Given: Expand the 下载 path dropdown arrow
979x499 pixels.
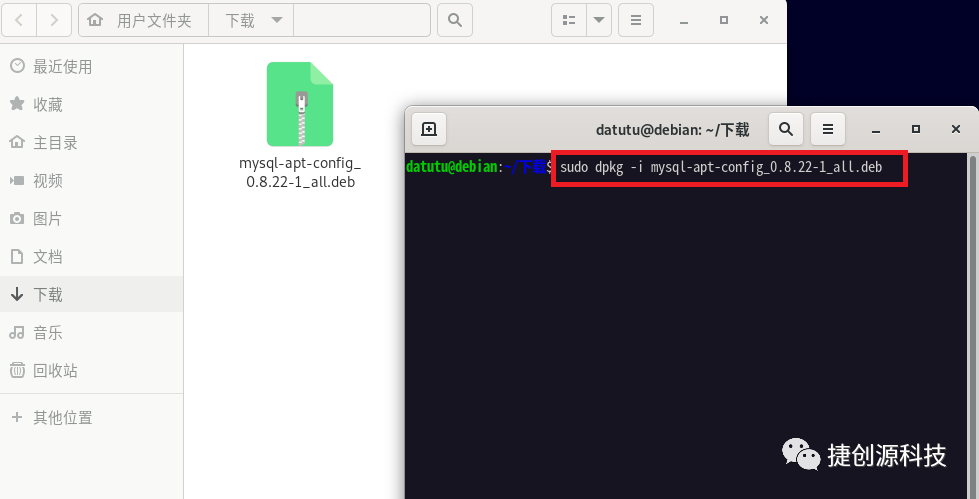Looking at the screenshot, I should click(277, 20).
